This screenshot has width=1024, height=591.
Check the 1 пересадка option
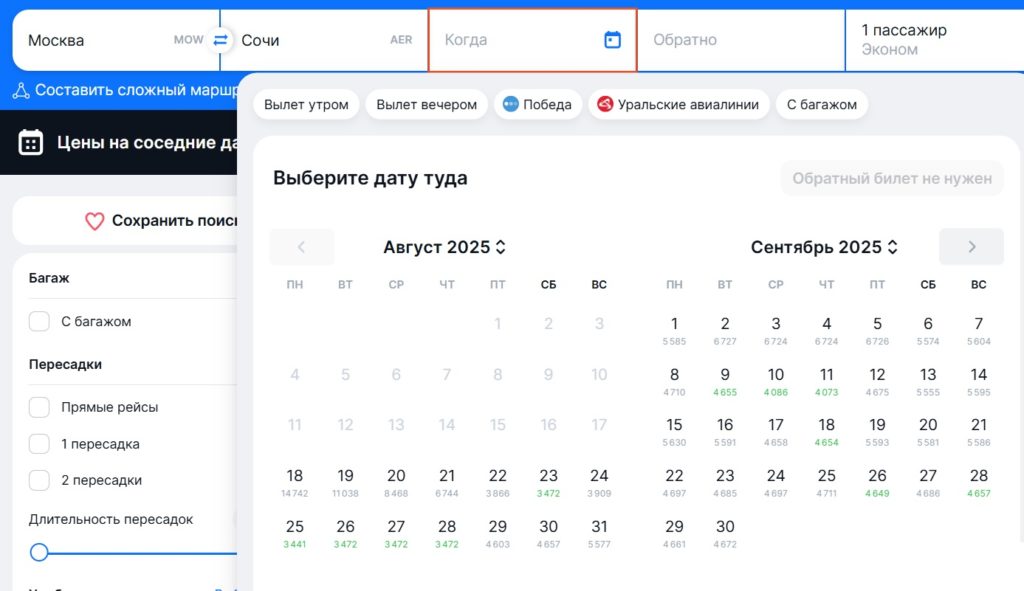[x=39, y=443]
